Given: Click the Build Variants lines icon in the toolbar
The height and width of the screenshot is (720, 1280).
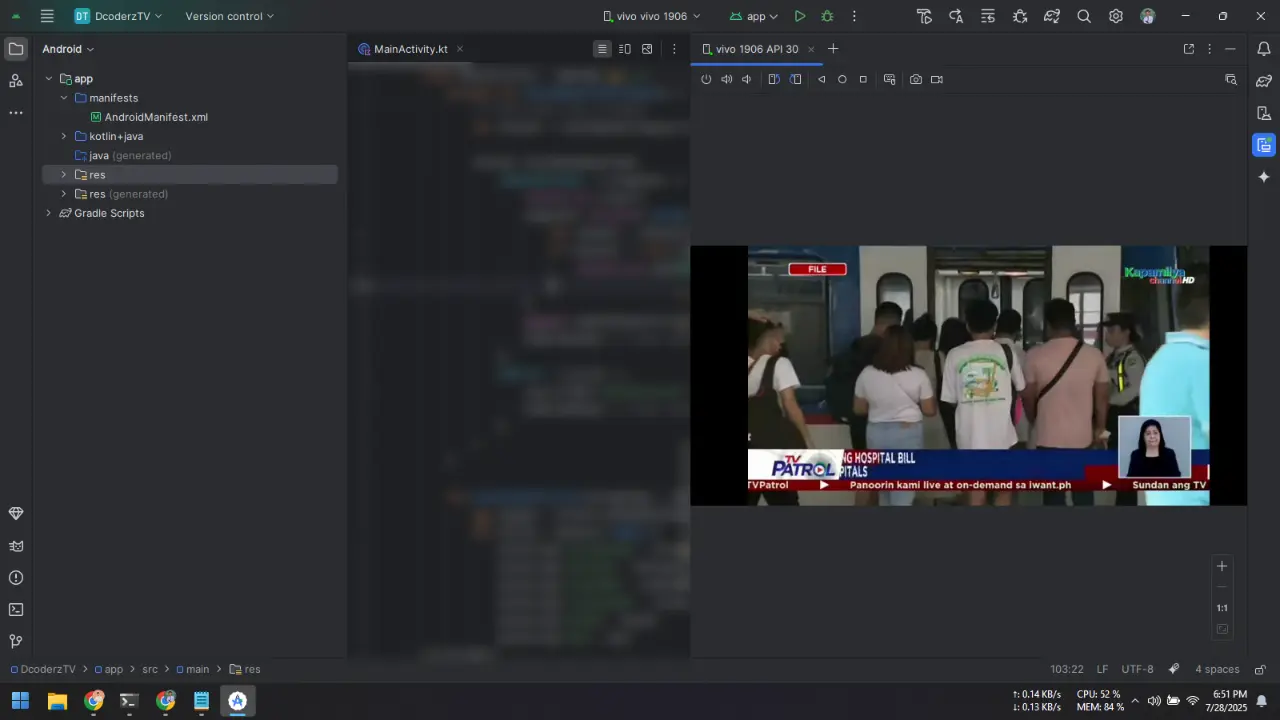Looking at the screenshot, I should [988, 16].
